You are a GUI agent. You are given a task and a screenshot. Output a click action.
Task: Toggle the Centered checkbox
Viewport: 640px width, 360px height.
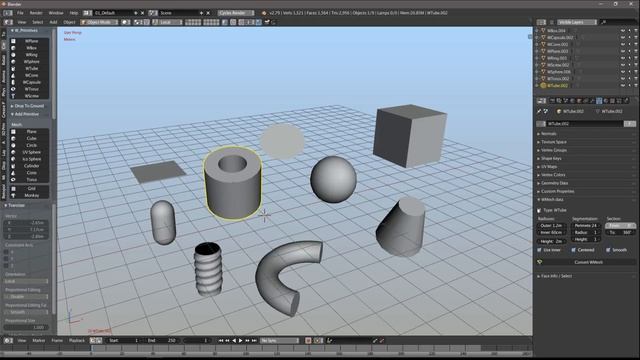click(x=573, y=250)
